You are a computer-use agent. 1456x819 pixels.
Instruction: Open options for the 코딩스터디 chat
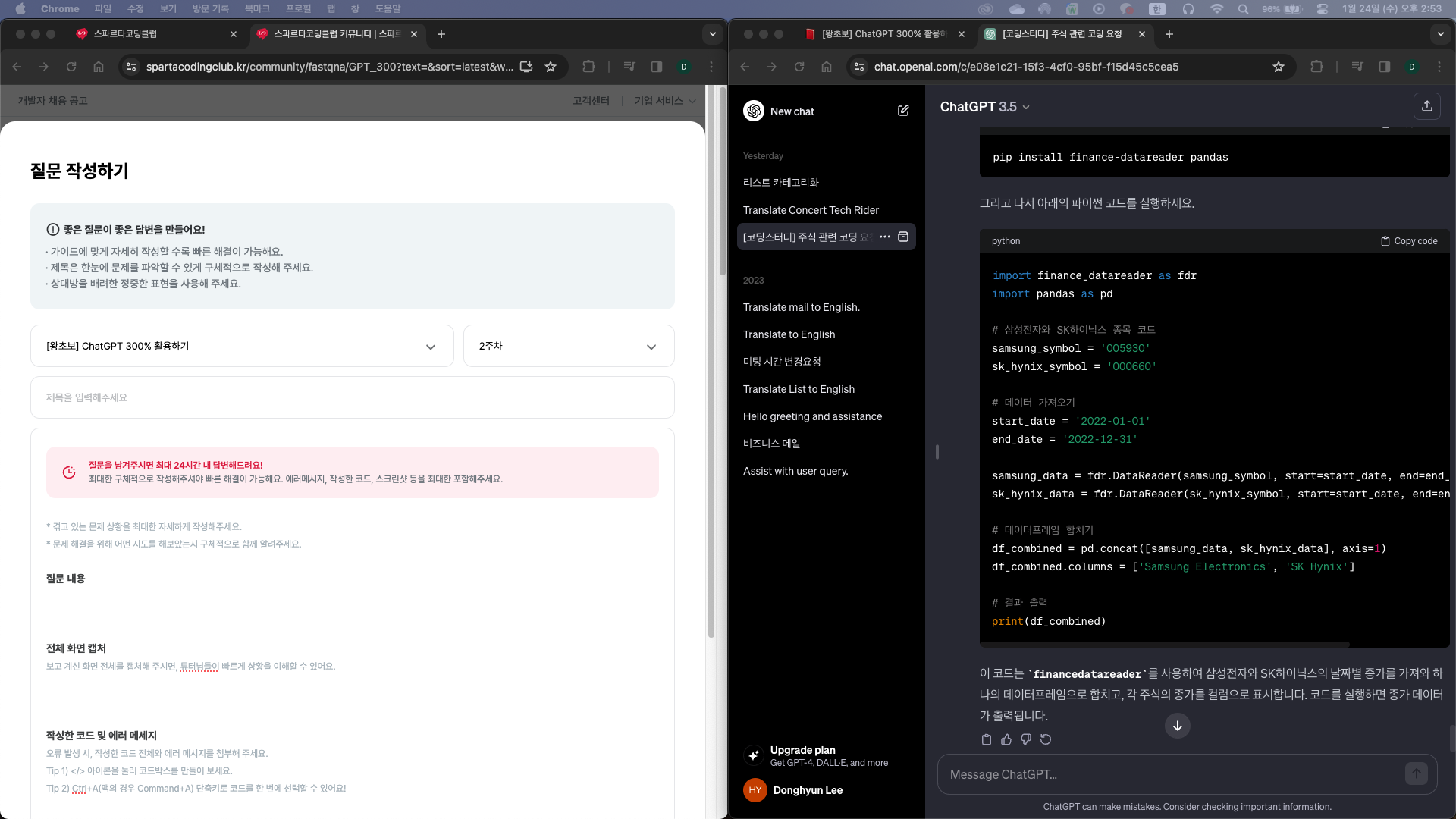tap(885, 237)
